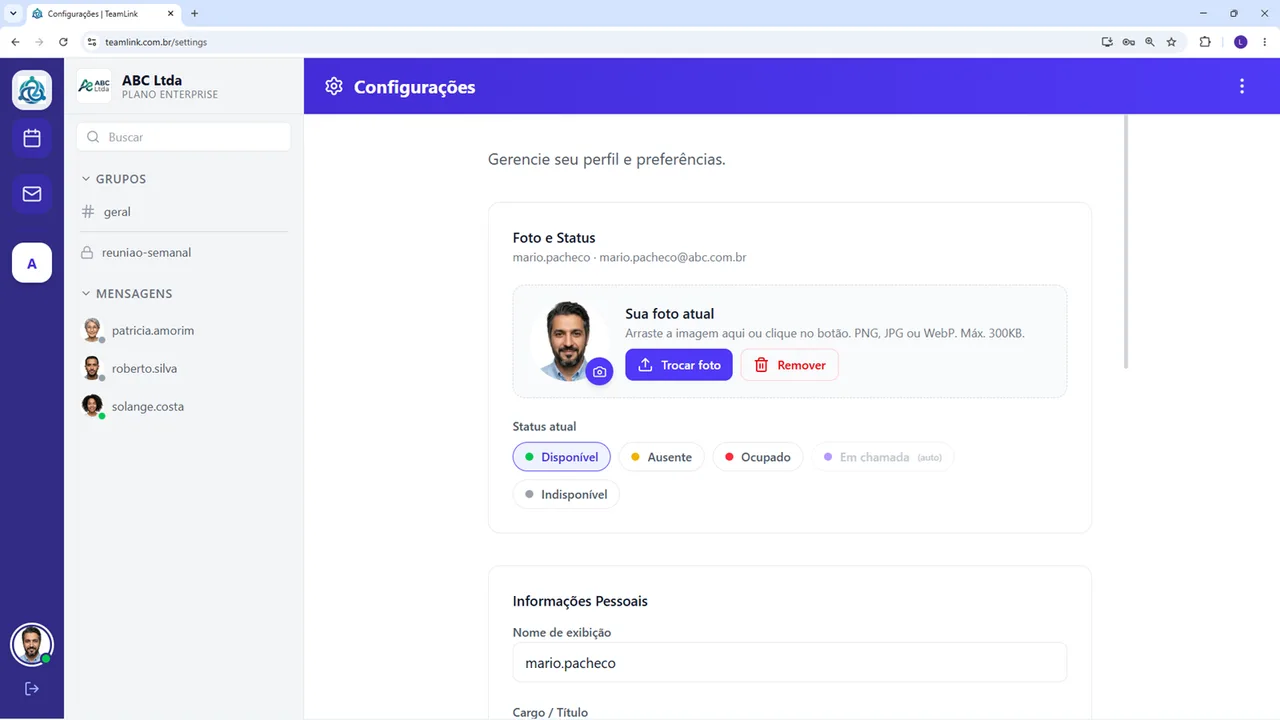Open a new browser tab
Screen dimensions: 1280x720
point(194,13)
